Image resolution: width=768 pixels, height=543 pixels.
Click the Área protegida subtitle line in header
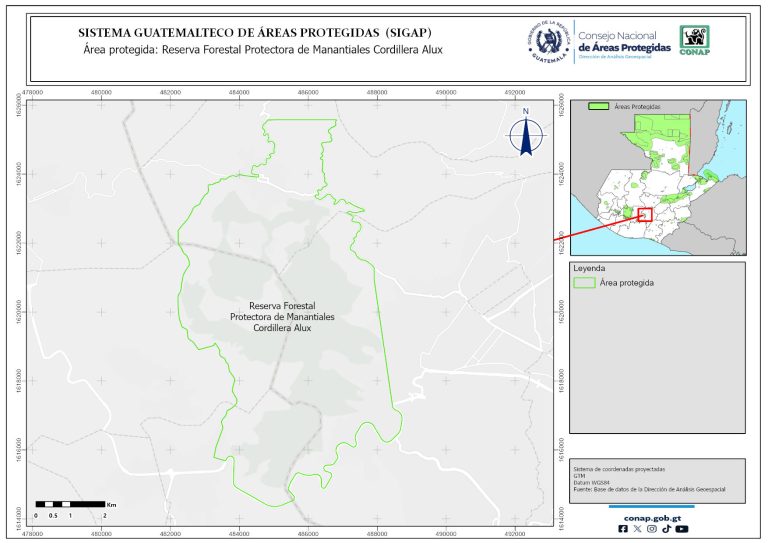click(263, 49)
